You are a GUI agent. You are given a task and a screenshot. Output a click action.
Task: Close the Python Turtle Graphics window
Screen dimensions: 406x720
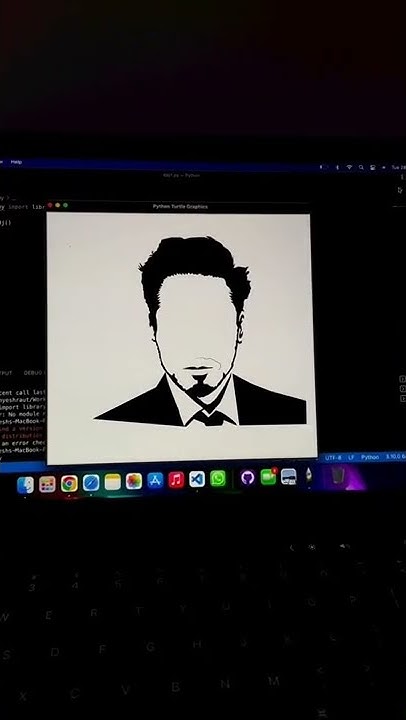click(x=50, y=205)
